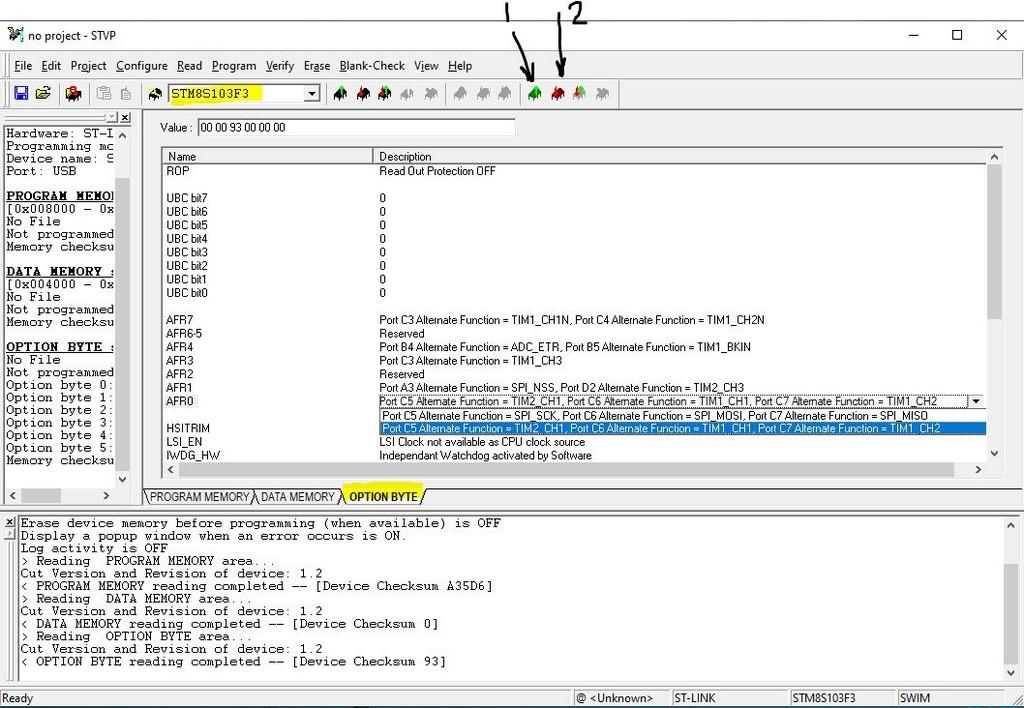Choose the SPI_SCK alternate function option
Image resolution: width=1024 pixels, height=708 pixels.
[x=655, y=415]
